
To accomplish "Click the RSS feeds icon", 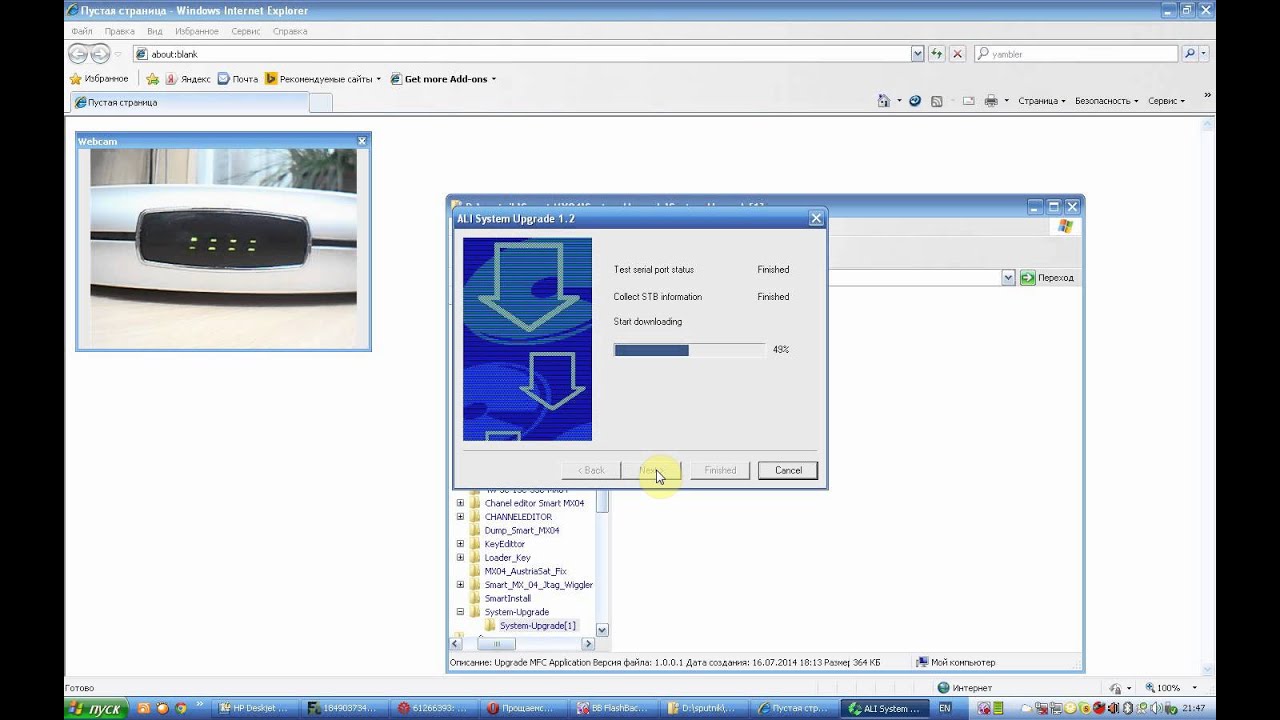I will (x=937, y=101).
